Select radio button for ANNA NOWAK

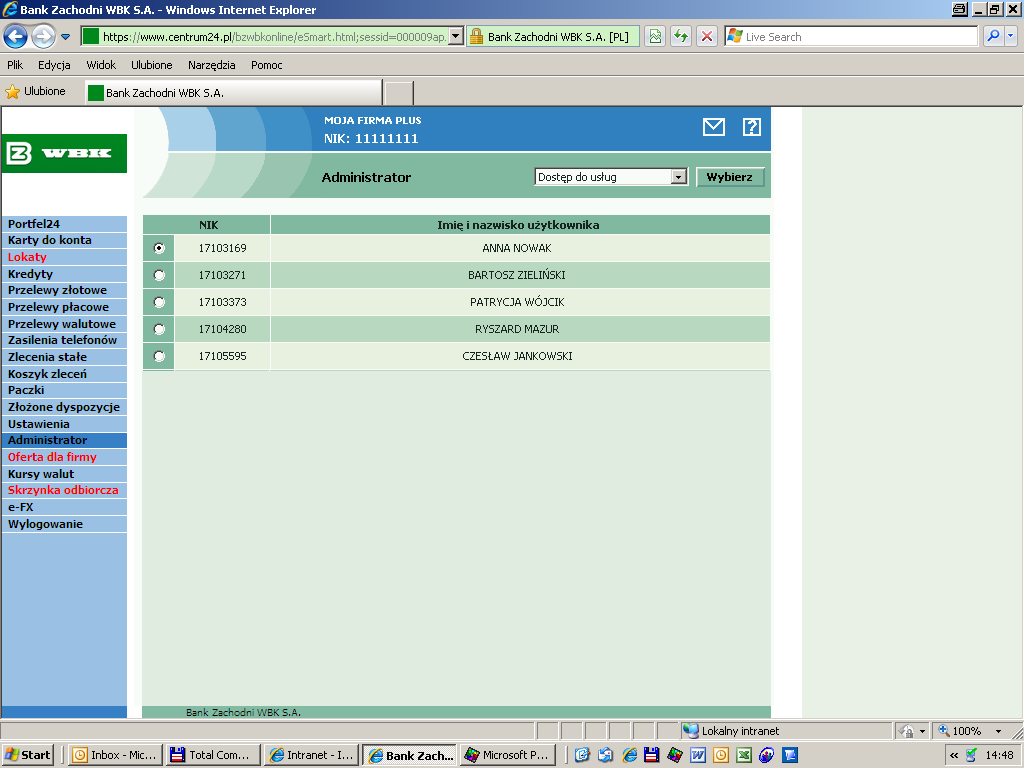coord(159,248)
